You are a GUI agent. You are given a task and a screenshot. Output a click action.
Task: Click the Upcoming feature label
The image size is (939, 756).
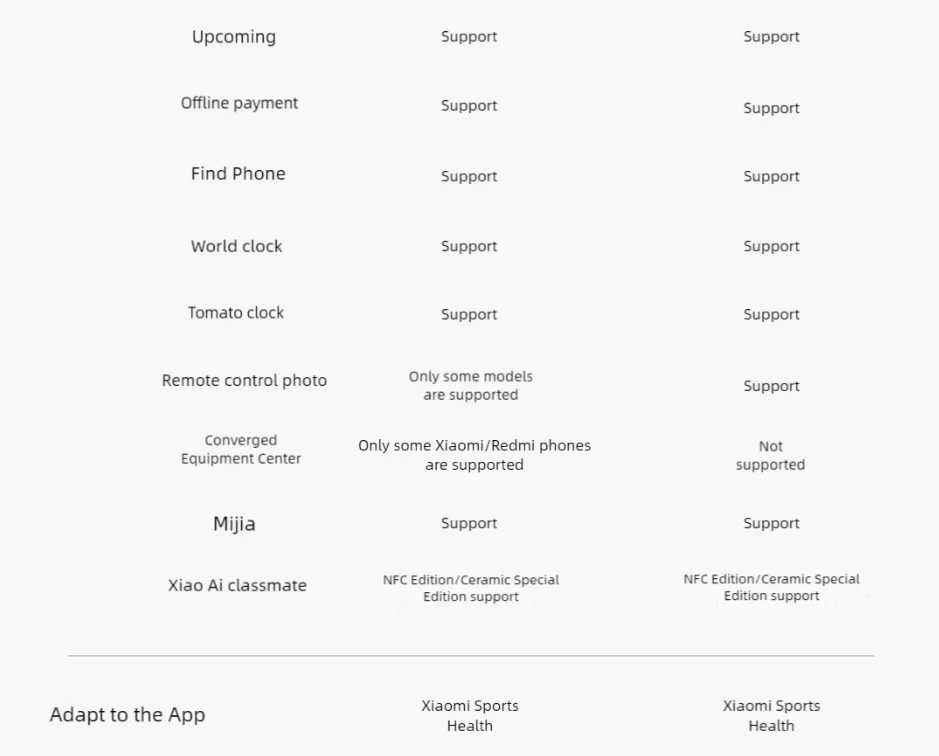tap(234, 37)
